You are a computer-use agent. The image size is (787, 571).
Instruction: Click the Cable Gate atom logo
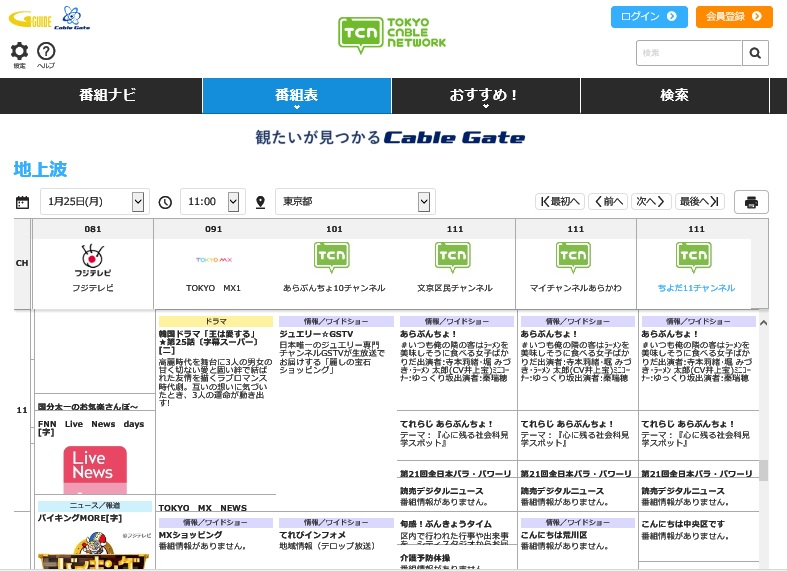pyautogui.click(x=72, y=18)
